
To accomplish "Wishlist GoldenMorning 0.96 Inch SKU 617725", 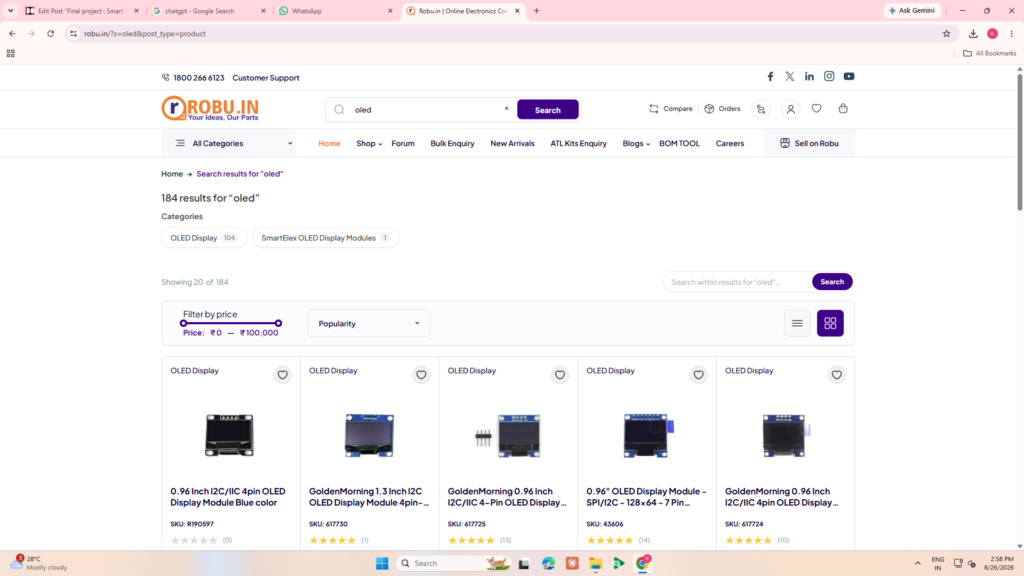I will click(x=560, y=375).
